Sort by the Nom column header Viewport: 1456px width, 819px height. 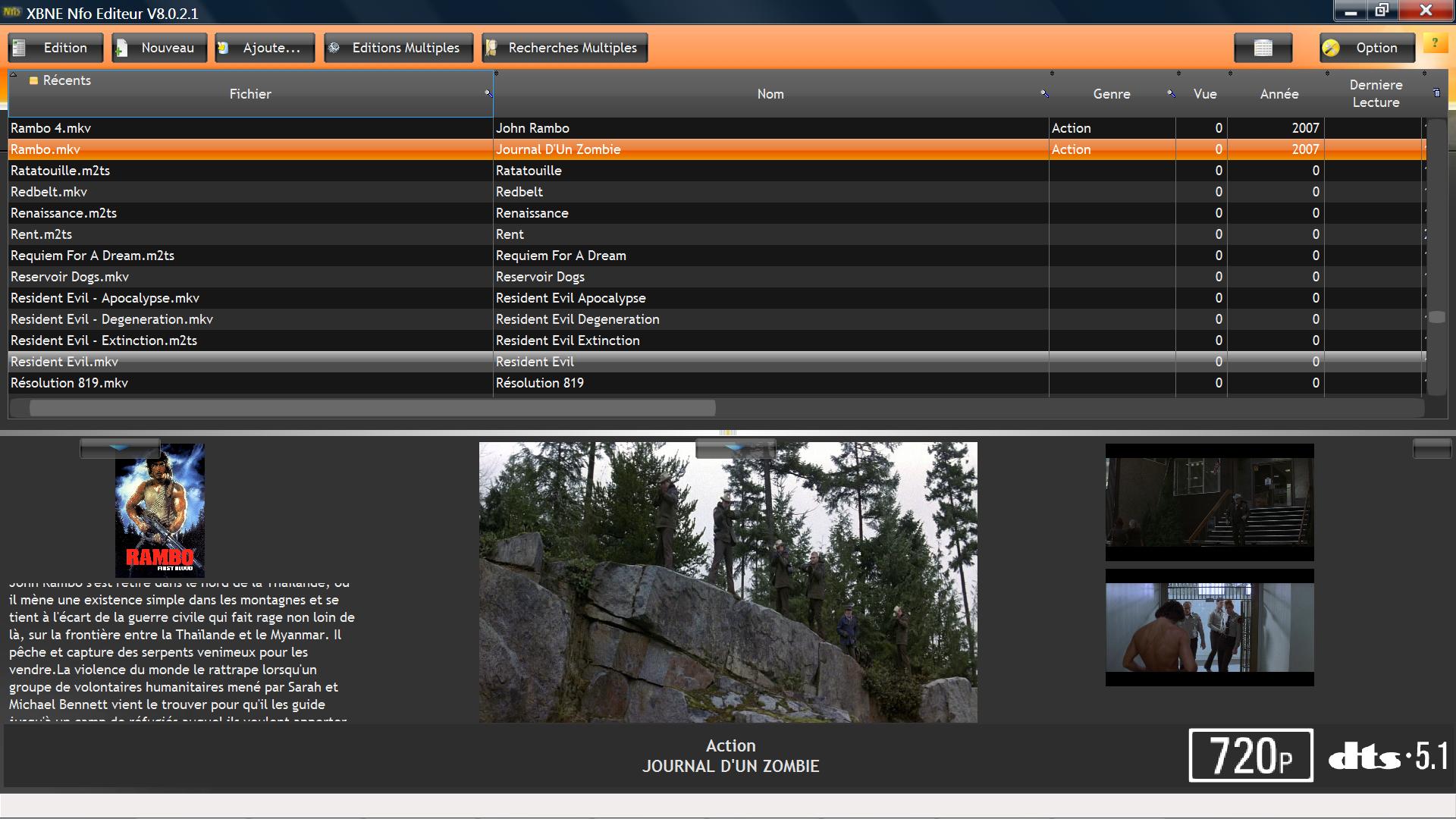(x=770, y=94)
